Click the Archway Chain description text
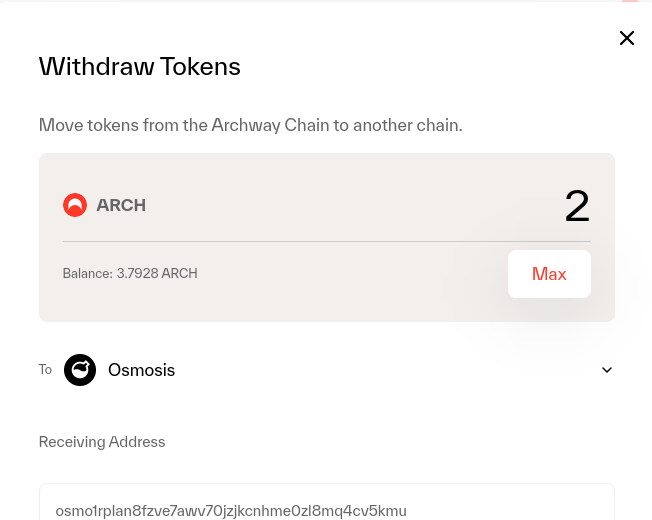Viewport: 652px width, 520px height. click(x=250, y=126)
